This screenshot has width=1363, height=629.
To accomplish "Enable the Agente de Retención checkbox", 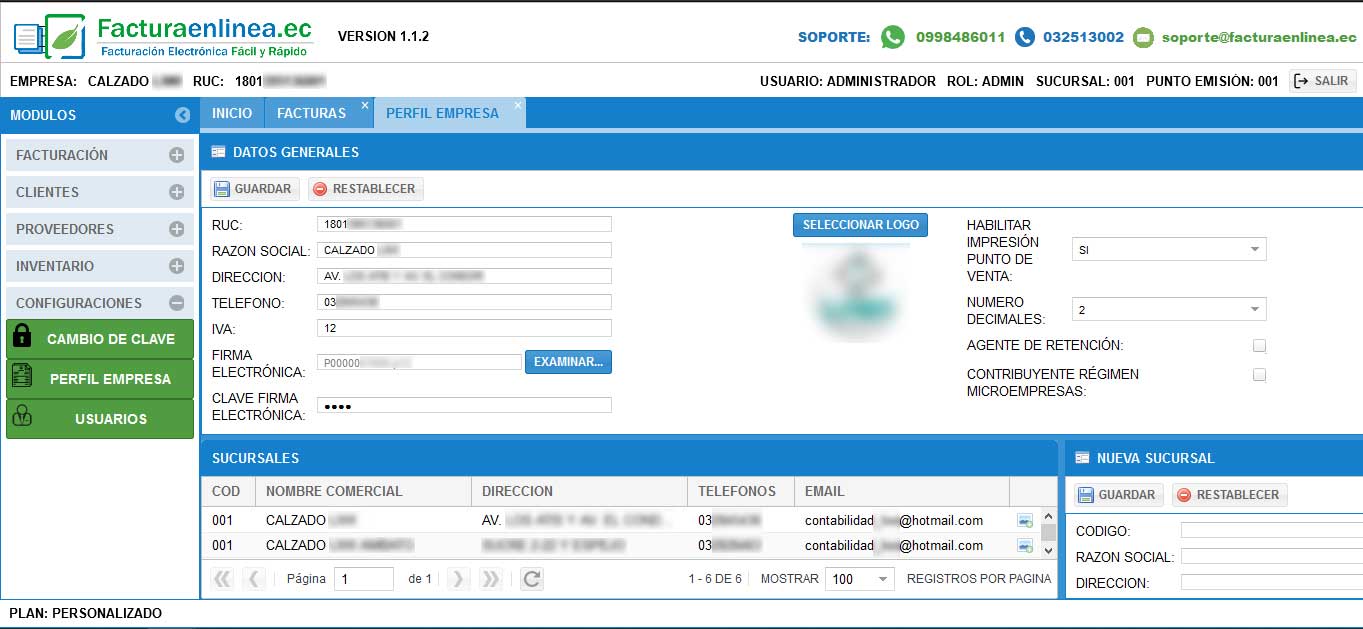I will [1259, 344].
